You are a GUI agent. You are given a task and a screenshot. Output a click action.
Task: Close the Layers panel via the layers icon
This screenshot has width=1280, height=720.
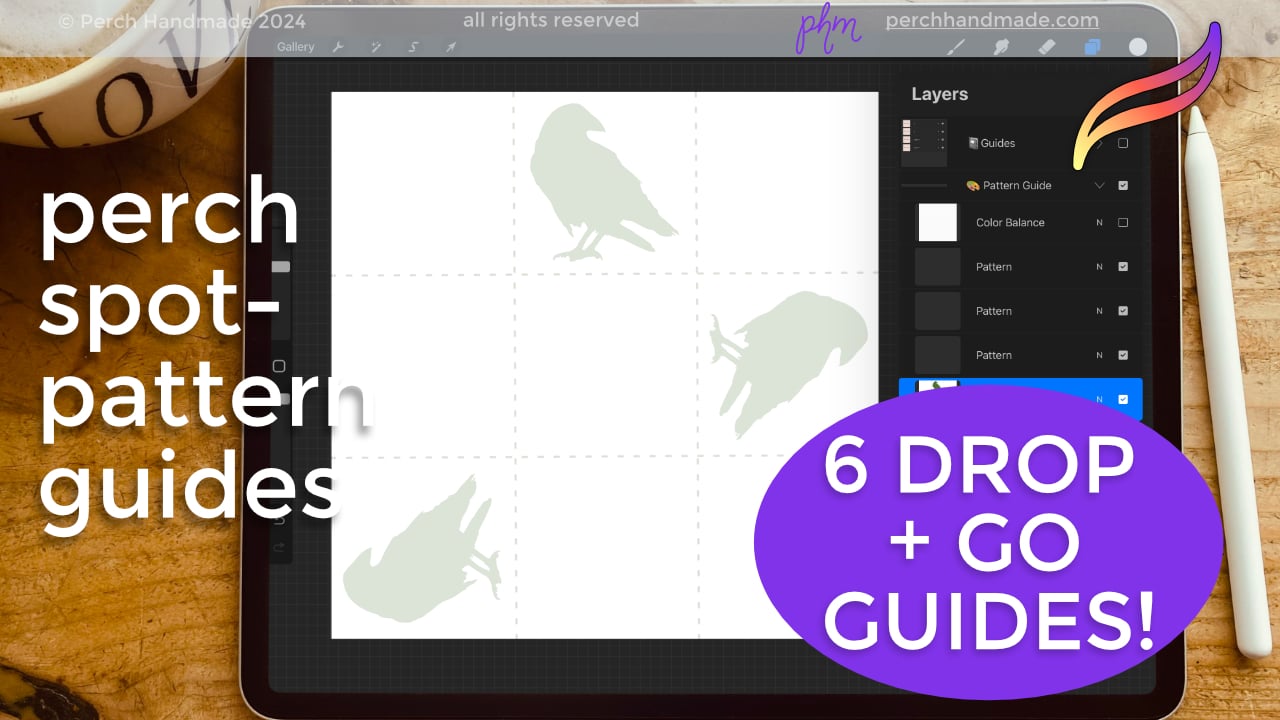(x=1092, y=47)
